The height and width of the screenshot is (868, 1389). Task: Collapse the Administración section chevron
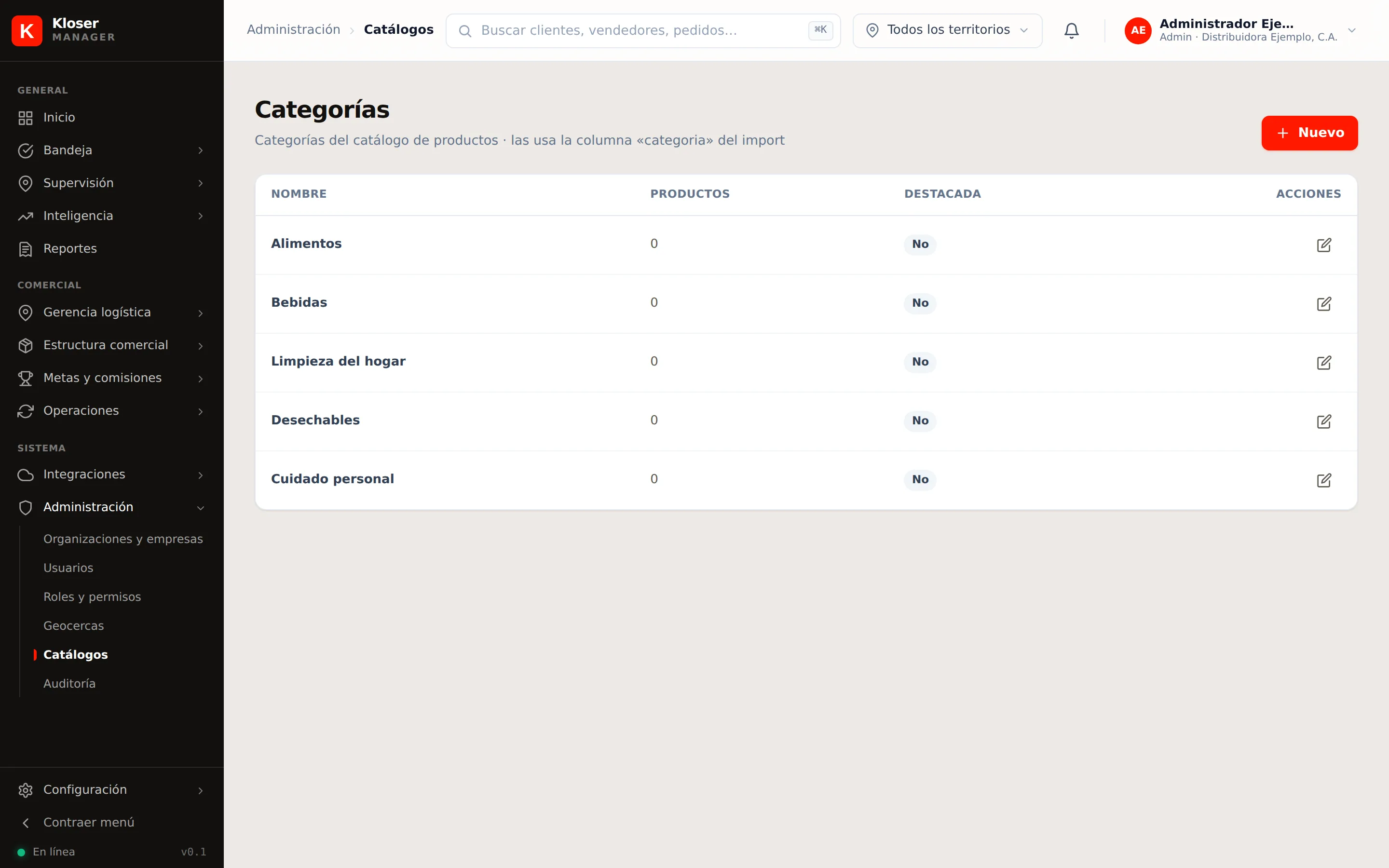pos(200,507)
